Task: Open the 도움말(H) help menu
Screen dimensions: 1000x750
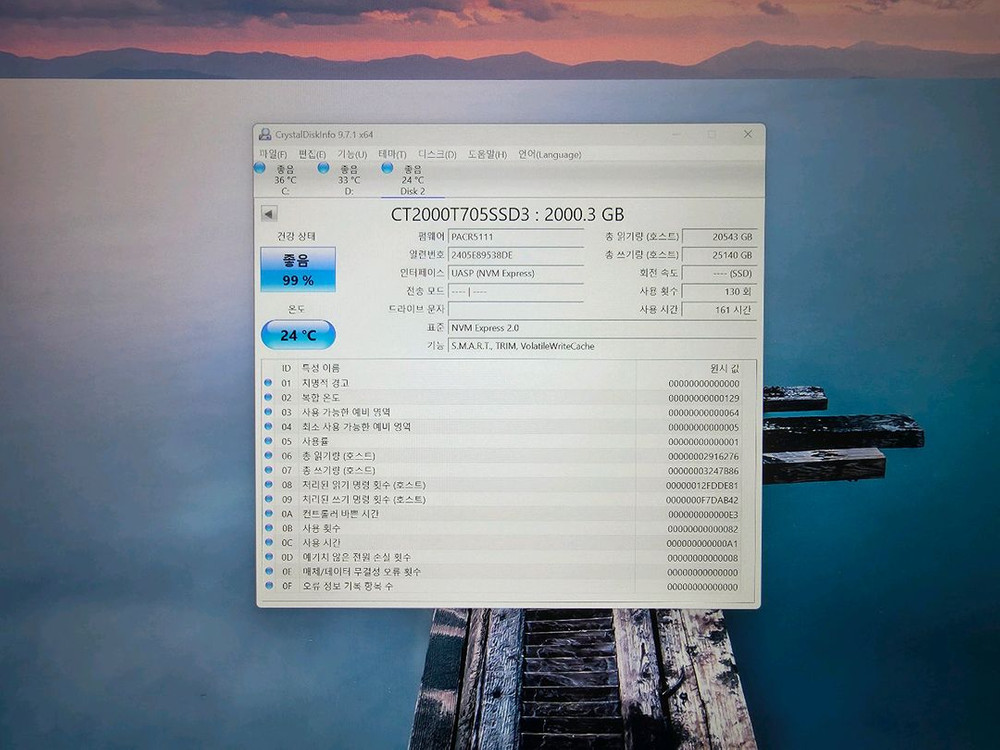Action: coord(482,154)
